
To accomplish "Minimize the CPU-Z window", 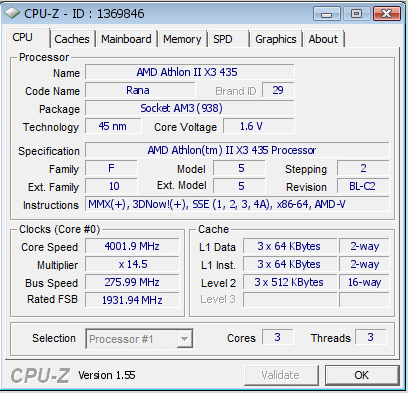I will 327,14.
